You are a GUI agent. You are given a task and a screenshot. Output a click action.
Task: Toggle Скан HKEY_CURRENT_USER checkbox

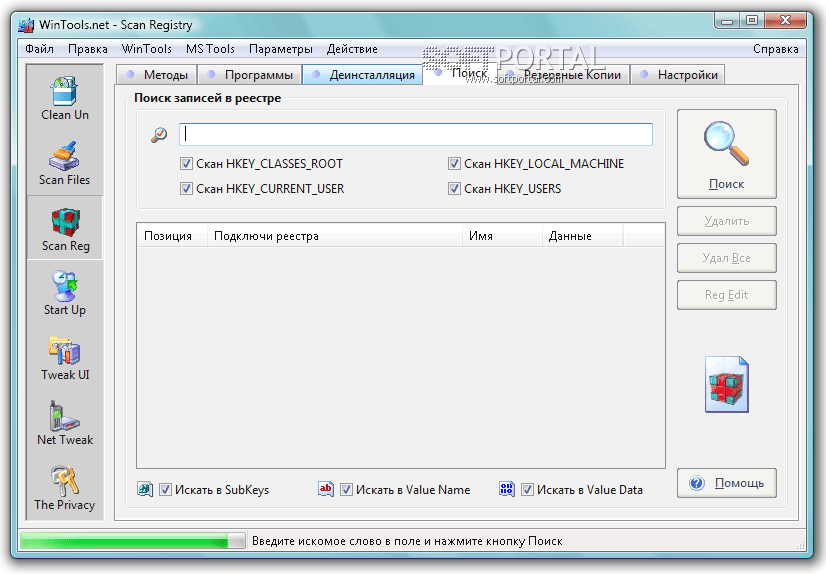click(186, 189)
